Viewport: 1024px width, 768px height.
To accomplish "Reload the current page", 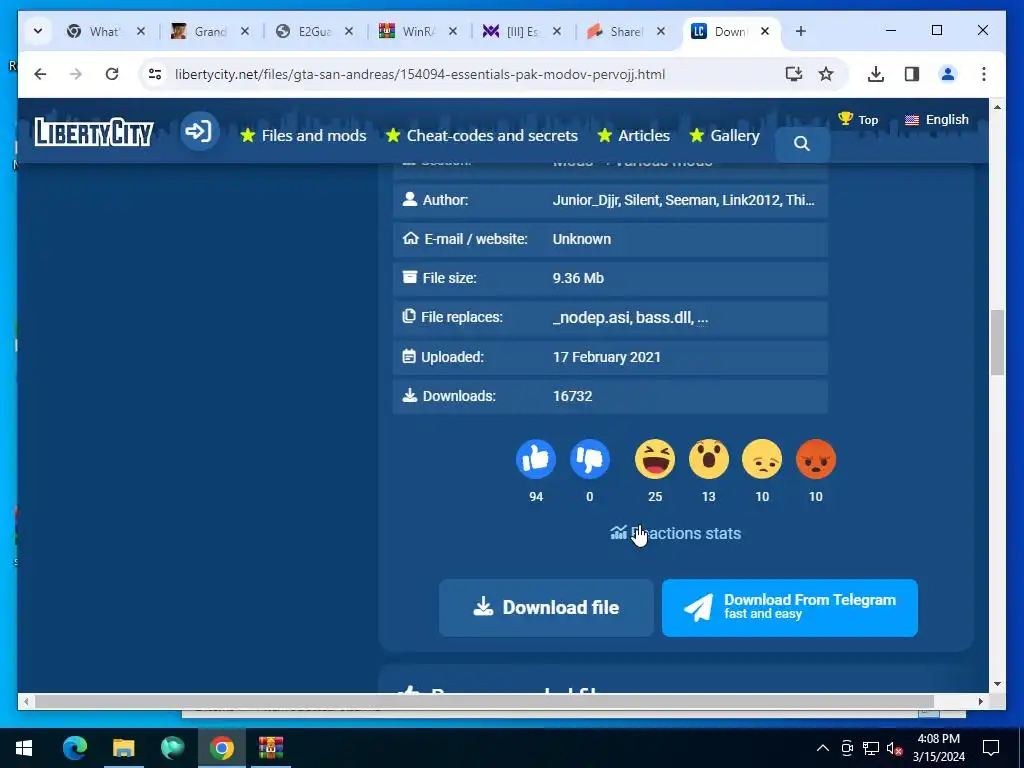I will point(112,74).
